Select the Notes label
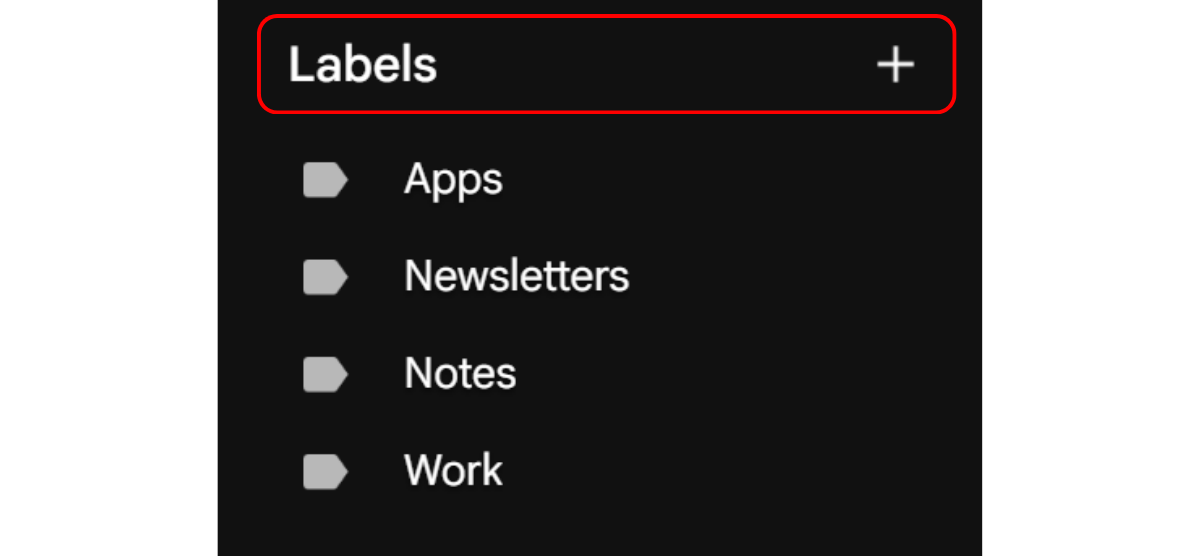Viewport: 1200px width, 557px height. 460,374
